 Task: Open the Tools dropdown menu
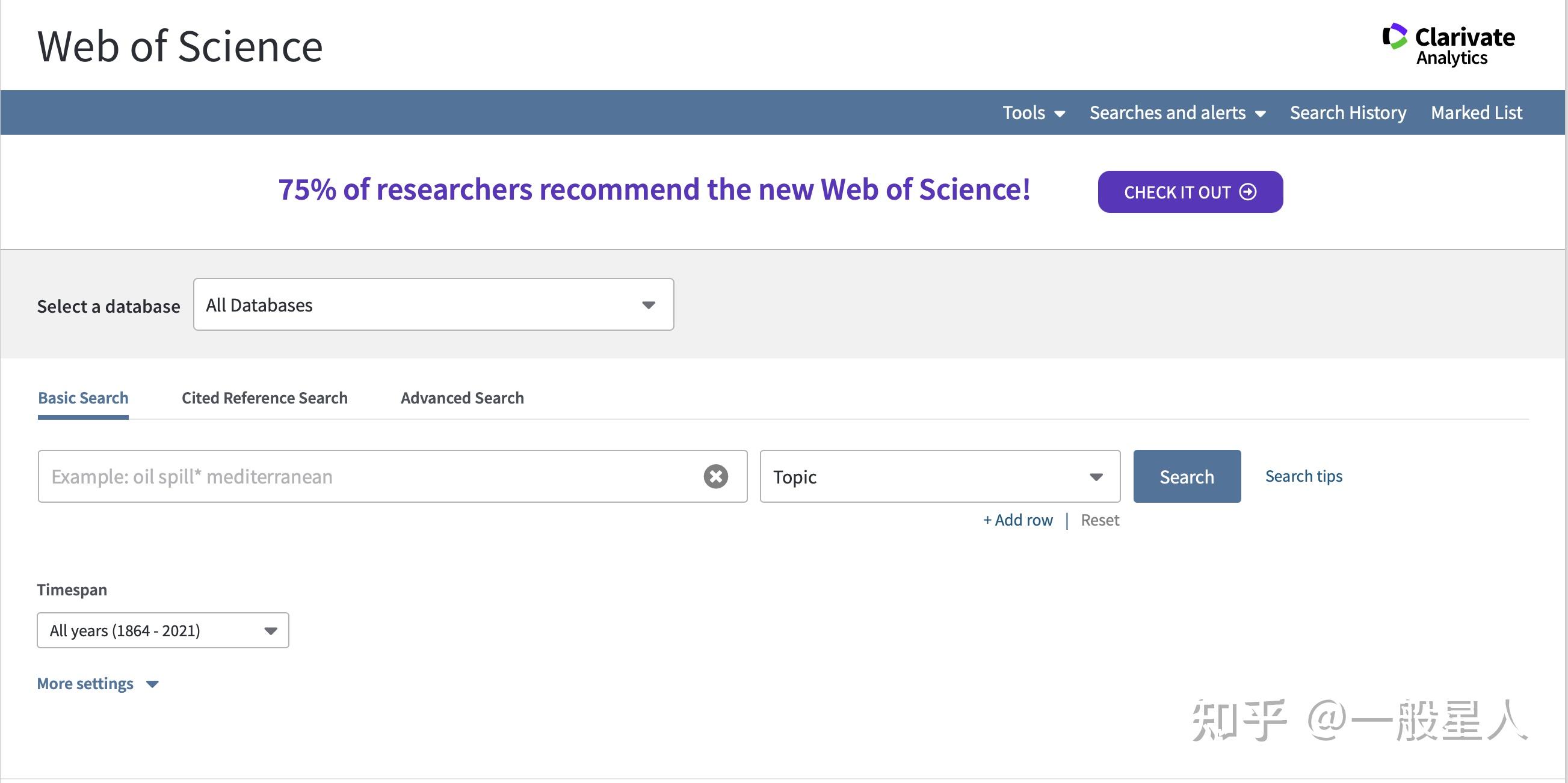pos(1034,112)
